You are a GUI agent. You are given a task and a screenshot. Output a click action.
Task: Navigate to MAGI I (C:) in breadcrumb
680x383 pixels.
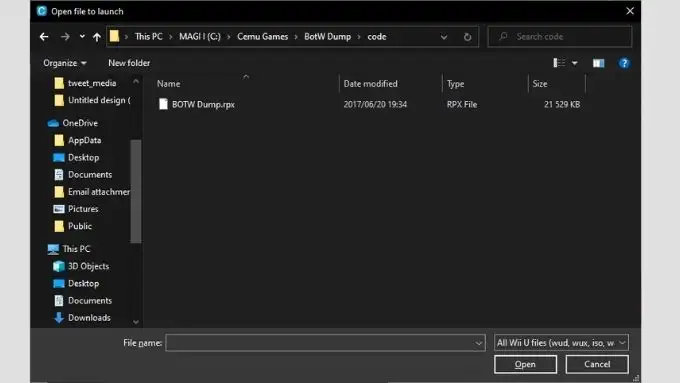click(x=200, y=36)
